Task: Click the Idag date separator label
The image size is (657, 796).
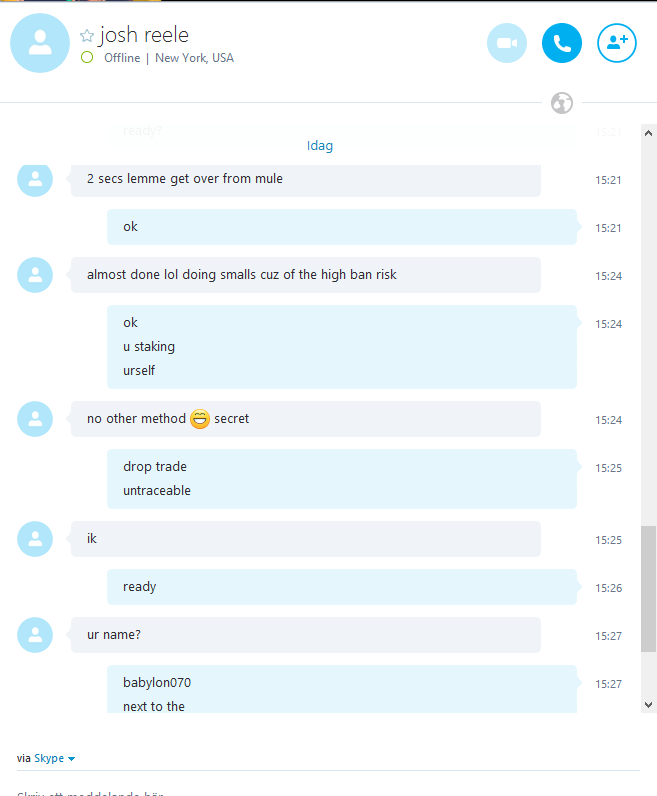Action: click(320, 146)
